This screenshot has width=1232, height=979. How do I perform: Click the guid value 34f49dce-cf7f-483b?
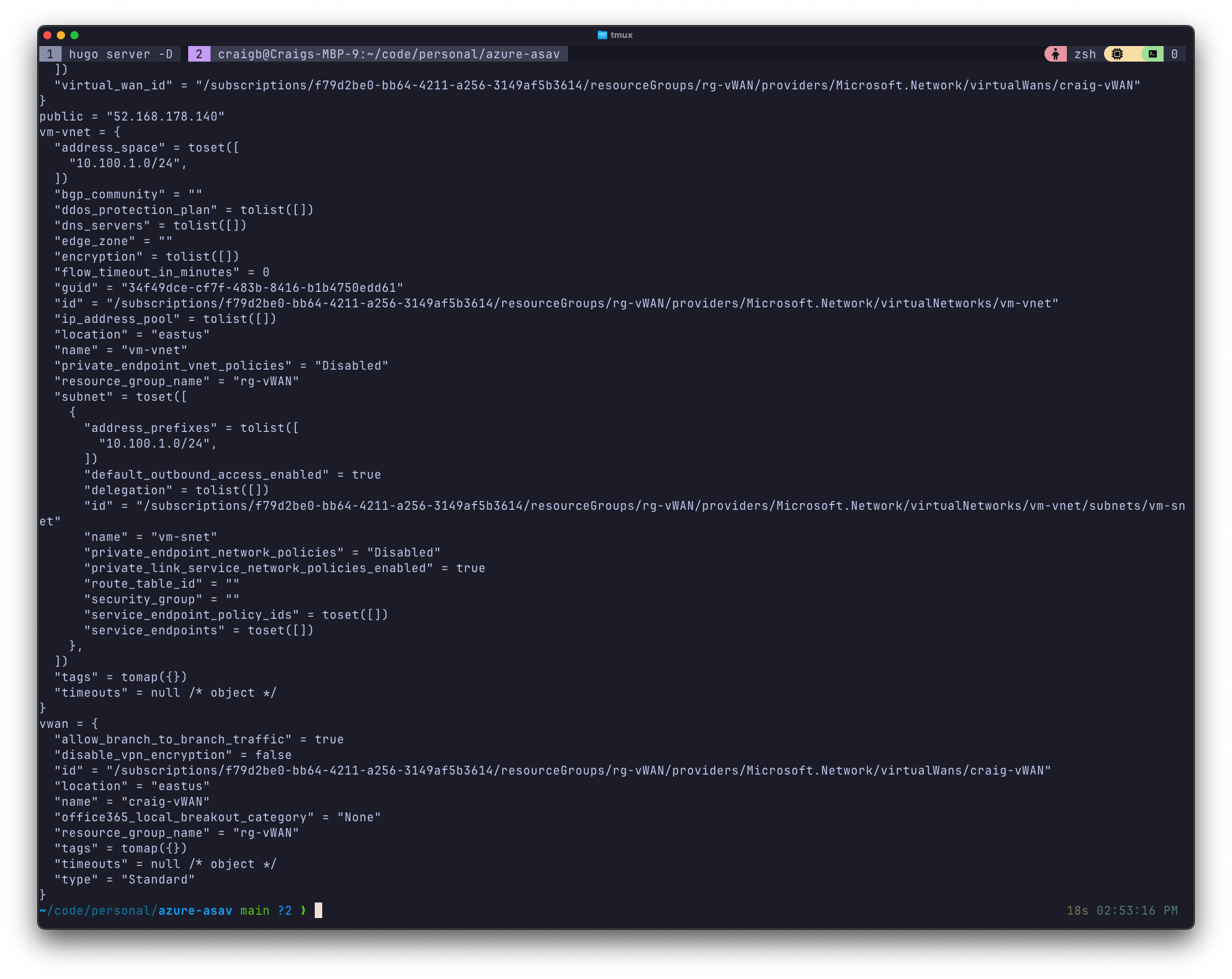pyautogui.click(x=262, y=288)
